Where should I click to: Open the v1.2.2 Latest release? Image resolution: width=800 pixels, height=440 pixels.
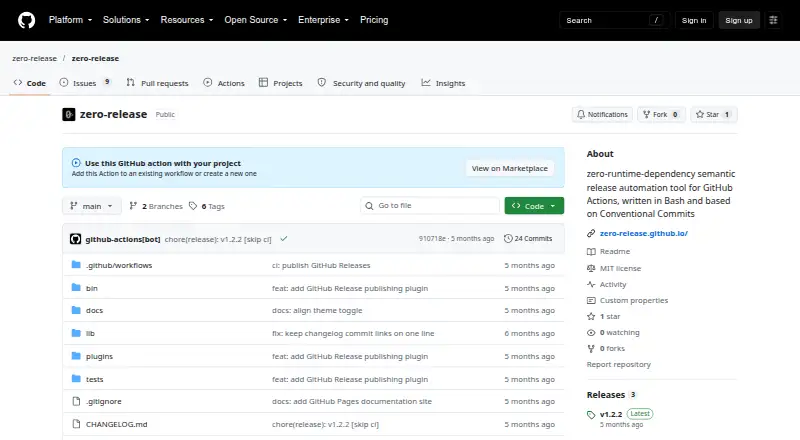(620, 414)
